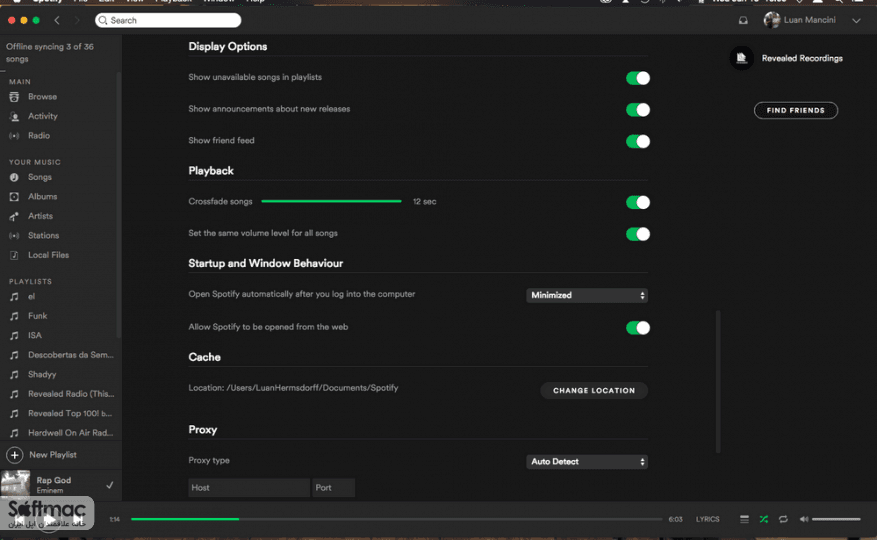Show lyrics with the Lyrics button
This screenshot has width=877, height=540.
(x=708, y=519)
